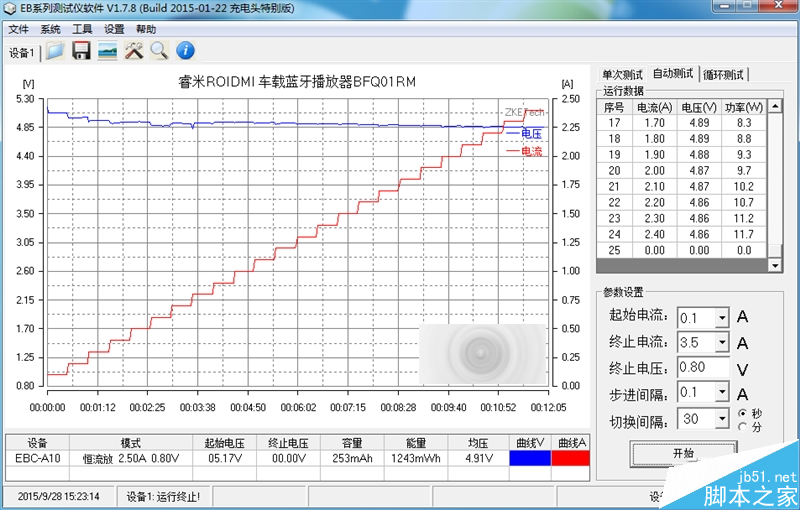
Task: Open settings with hammer and wrench icon
Action: pos(134,50)
